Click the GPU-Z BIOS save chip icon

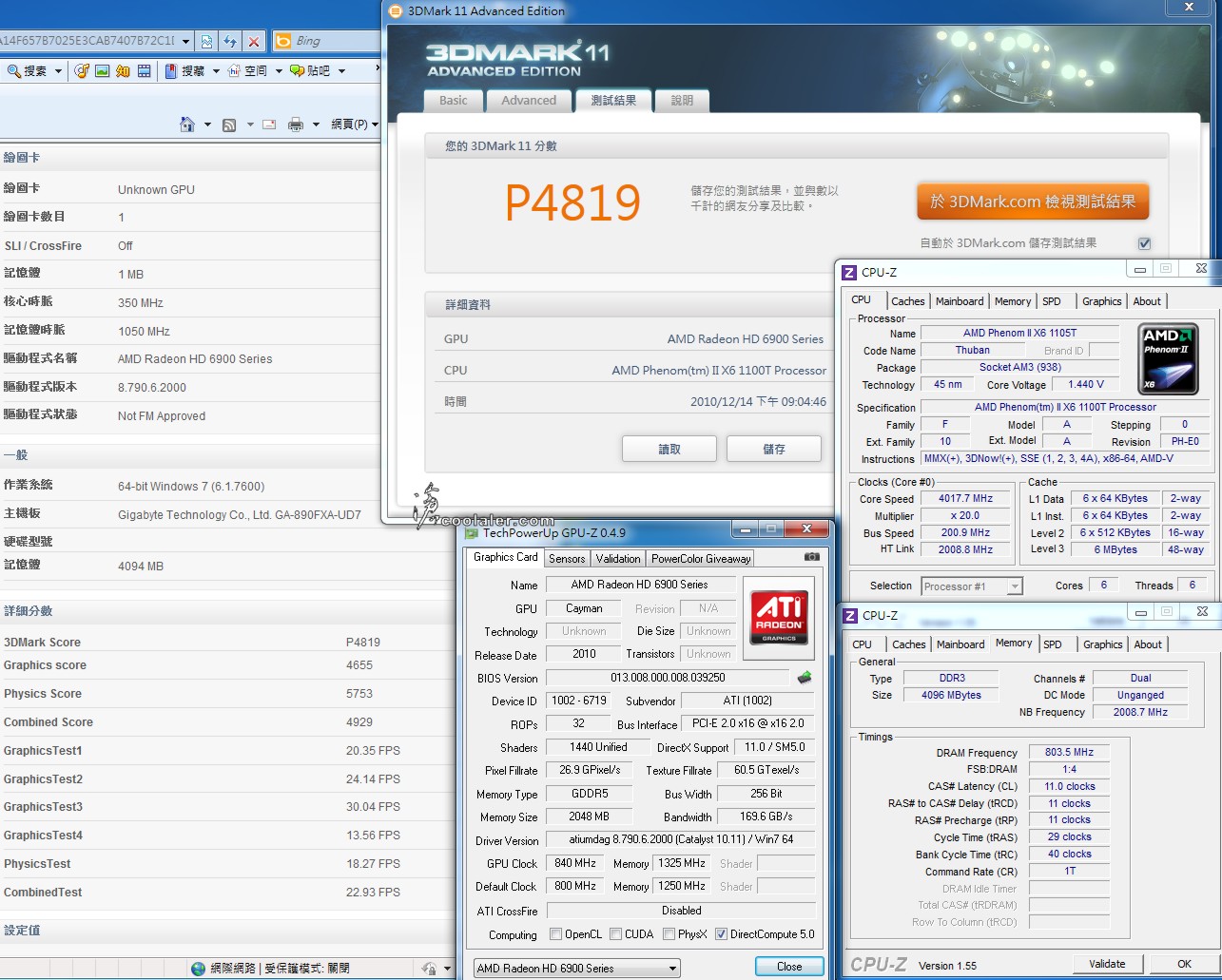[x=805, y=678]
